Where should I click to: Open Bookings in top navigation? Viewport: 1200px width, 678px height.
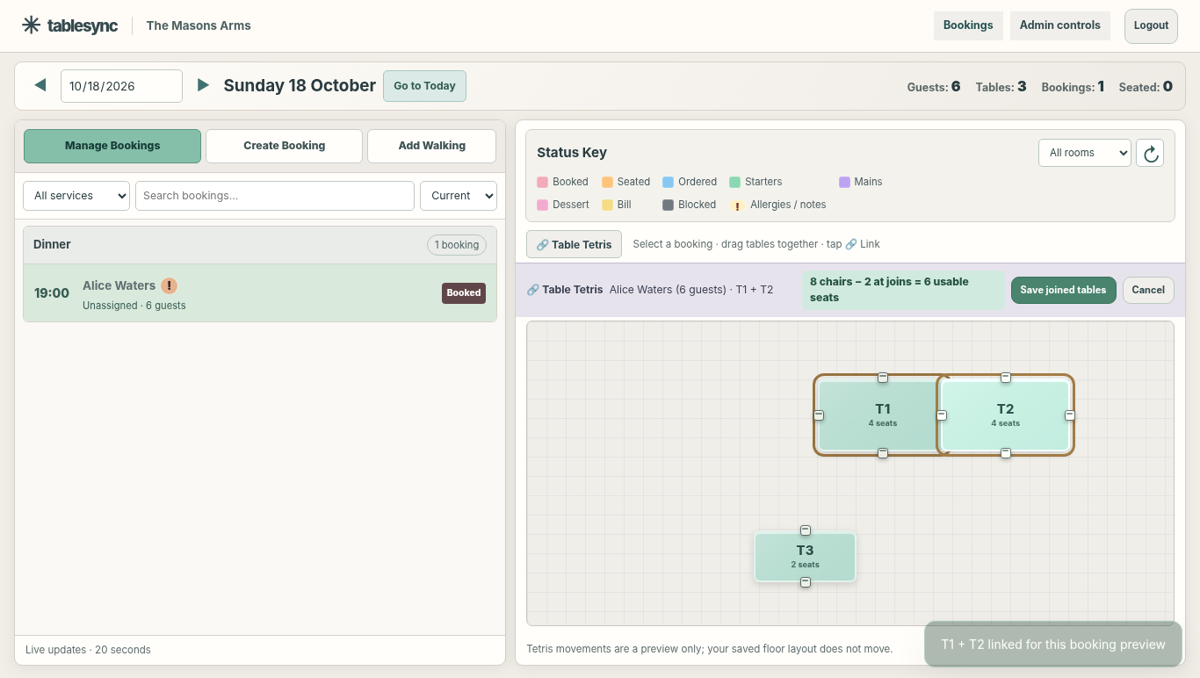[968, 25]
